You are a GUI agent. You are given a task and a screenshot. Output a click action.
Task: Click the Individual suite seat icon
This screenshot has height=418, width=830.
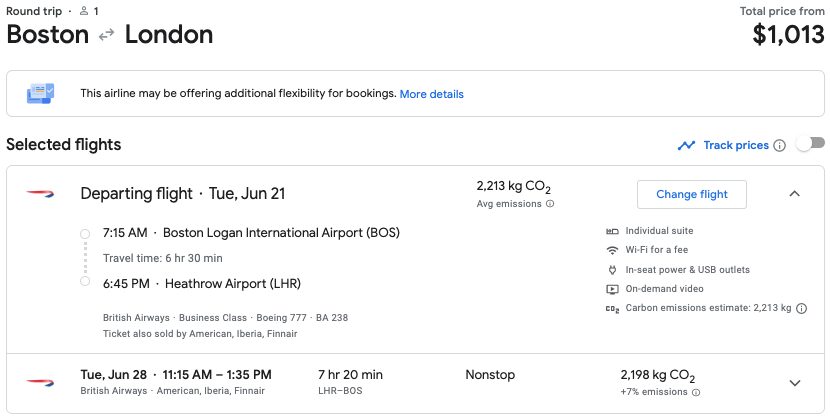coord(612,231)
